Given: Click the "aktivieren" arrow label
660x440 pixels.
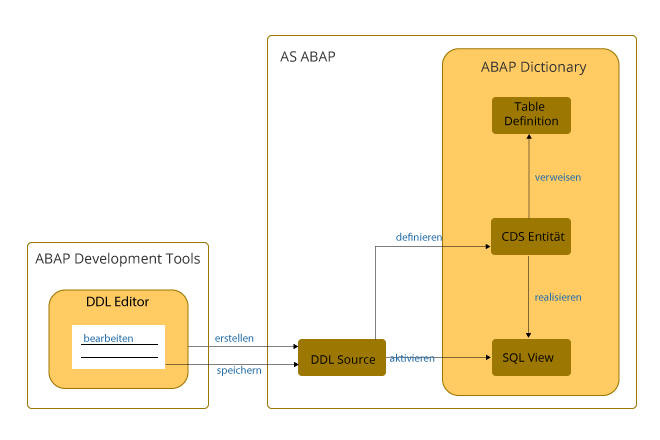Looking at the screenshot, I should click(412, 358).
